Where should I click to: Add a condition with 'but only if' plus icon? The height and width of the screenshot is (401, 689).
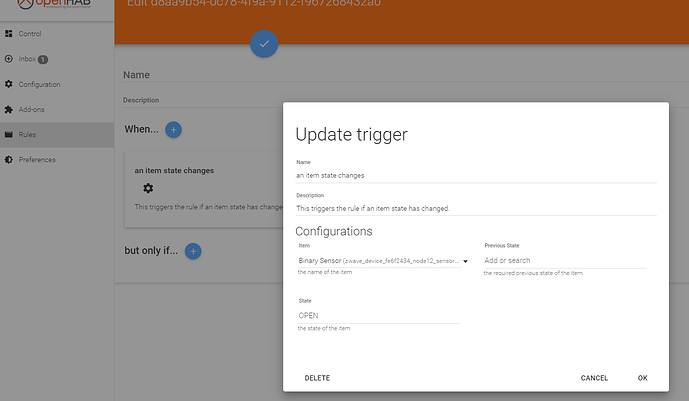(x=193, y=250)
